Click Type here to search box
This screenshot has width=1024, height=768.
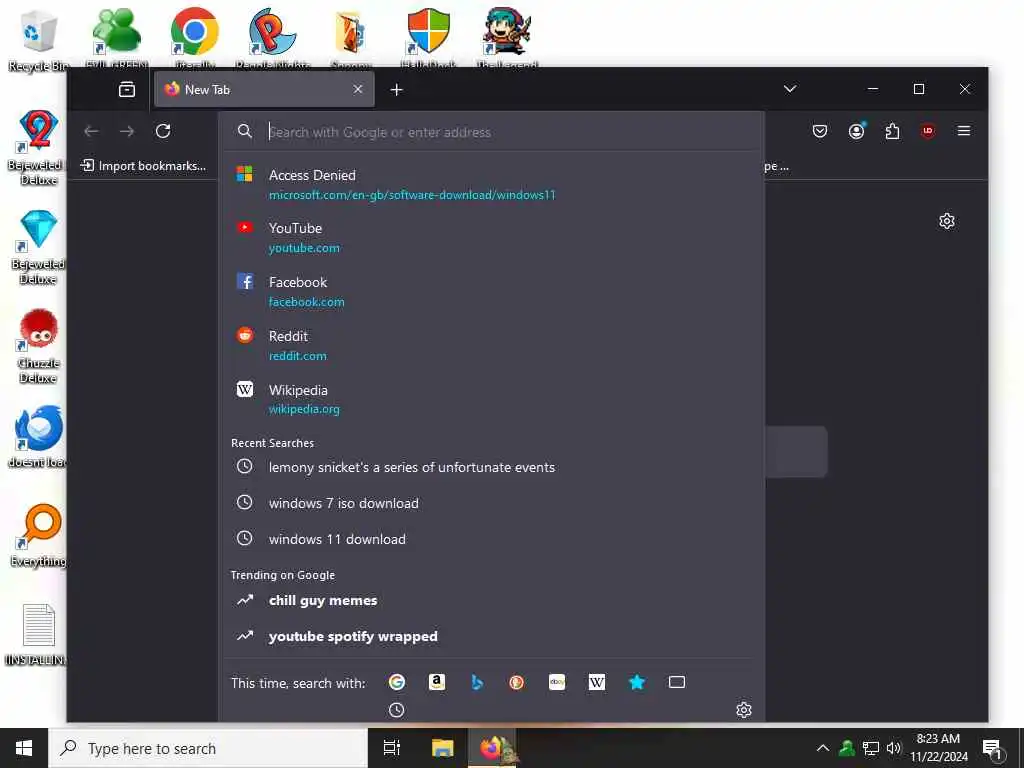[208, 748]
